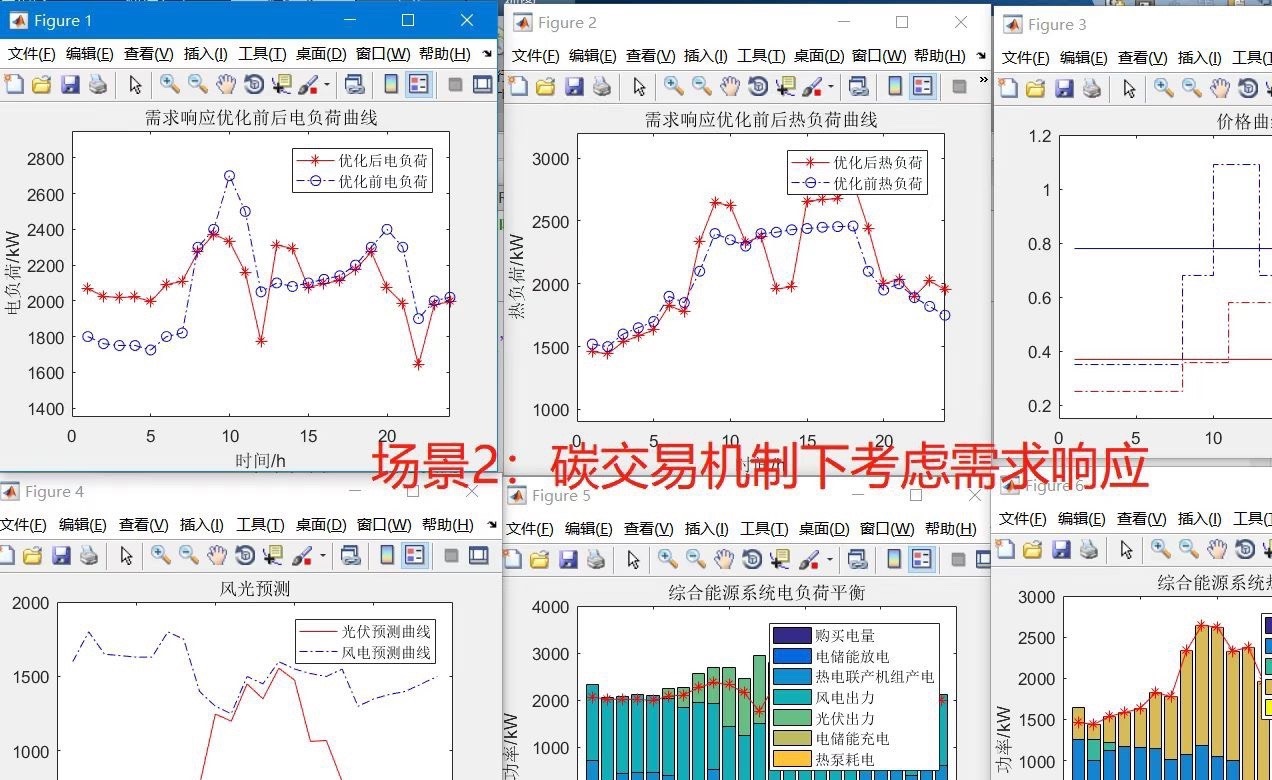Open 插入(I) menu in Figure 4

(203, 524)
